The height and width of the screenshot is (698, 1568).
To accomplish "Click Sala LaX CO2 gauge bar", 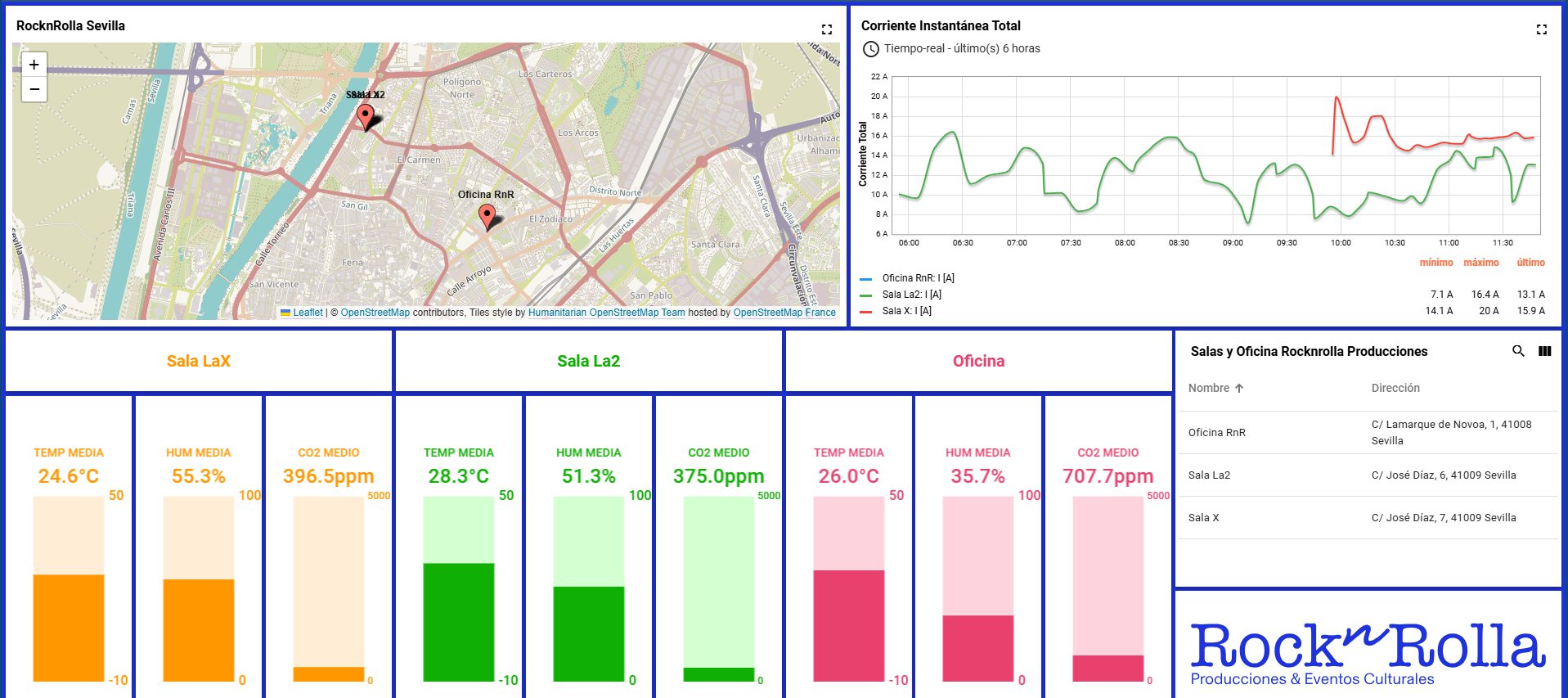I will [x=329, y=588].
